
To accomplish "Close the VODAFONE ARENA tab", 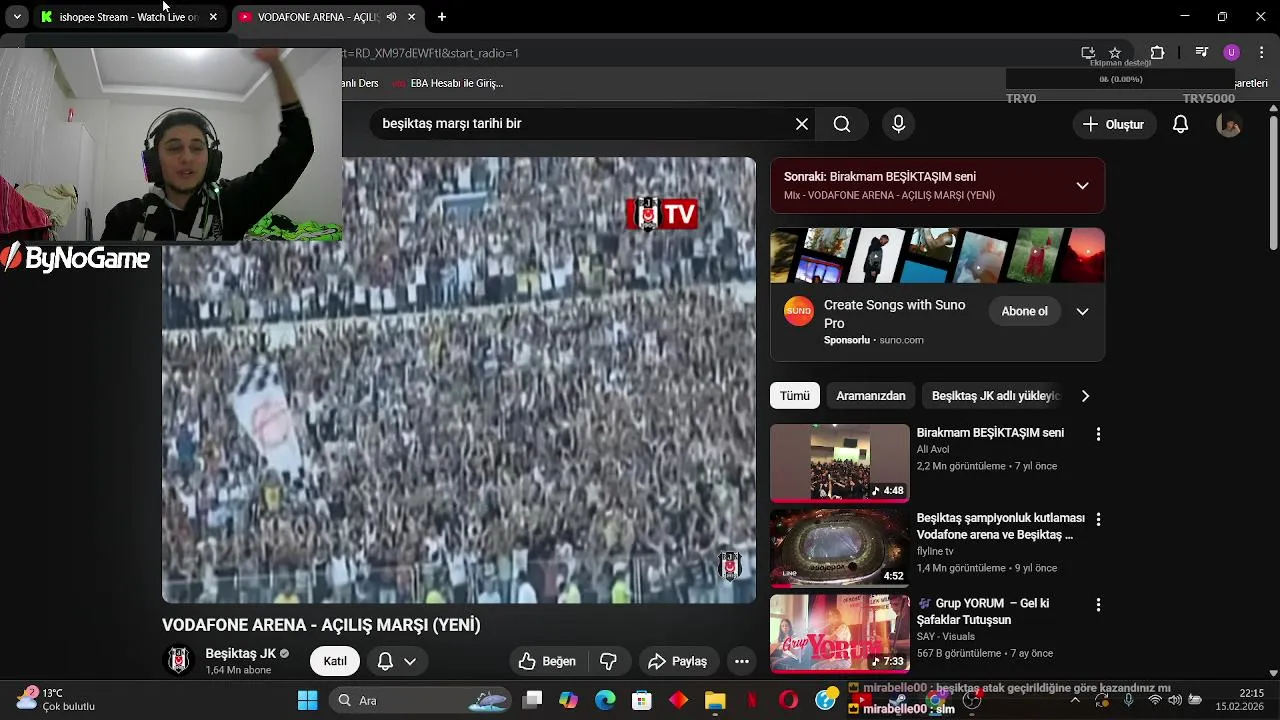I will (x=411, y=17).
